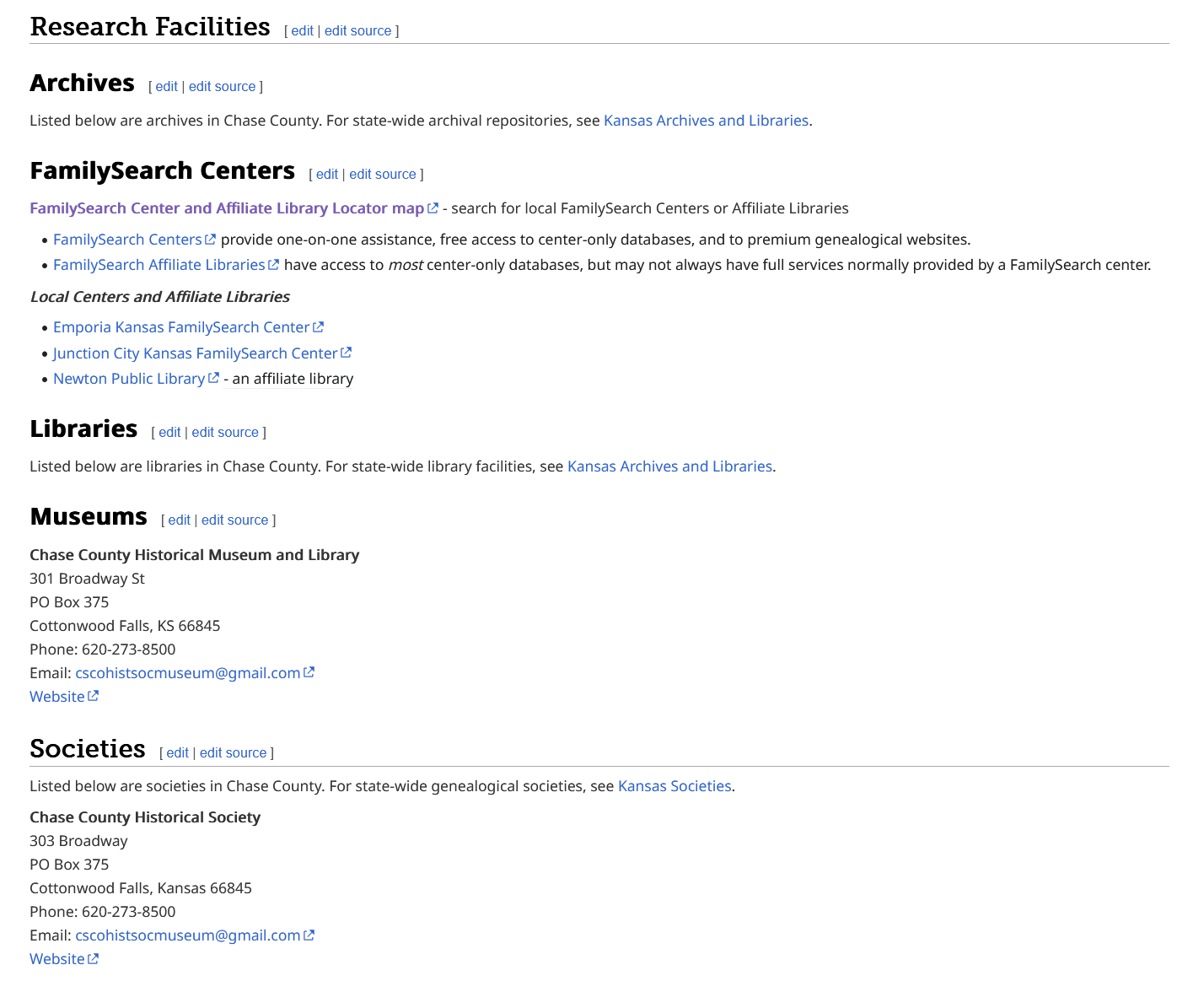
Task: Click edit next to the Archives heading
Action: tap(166, 86)
